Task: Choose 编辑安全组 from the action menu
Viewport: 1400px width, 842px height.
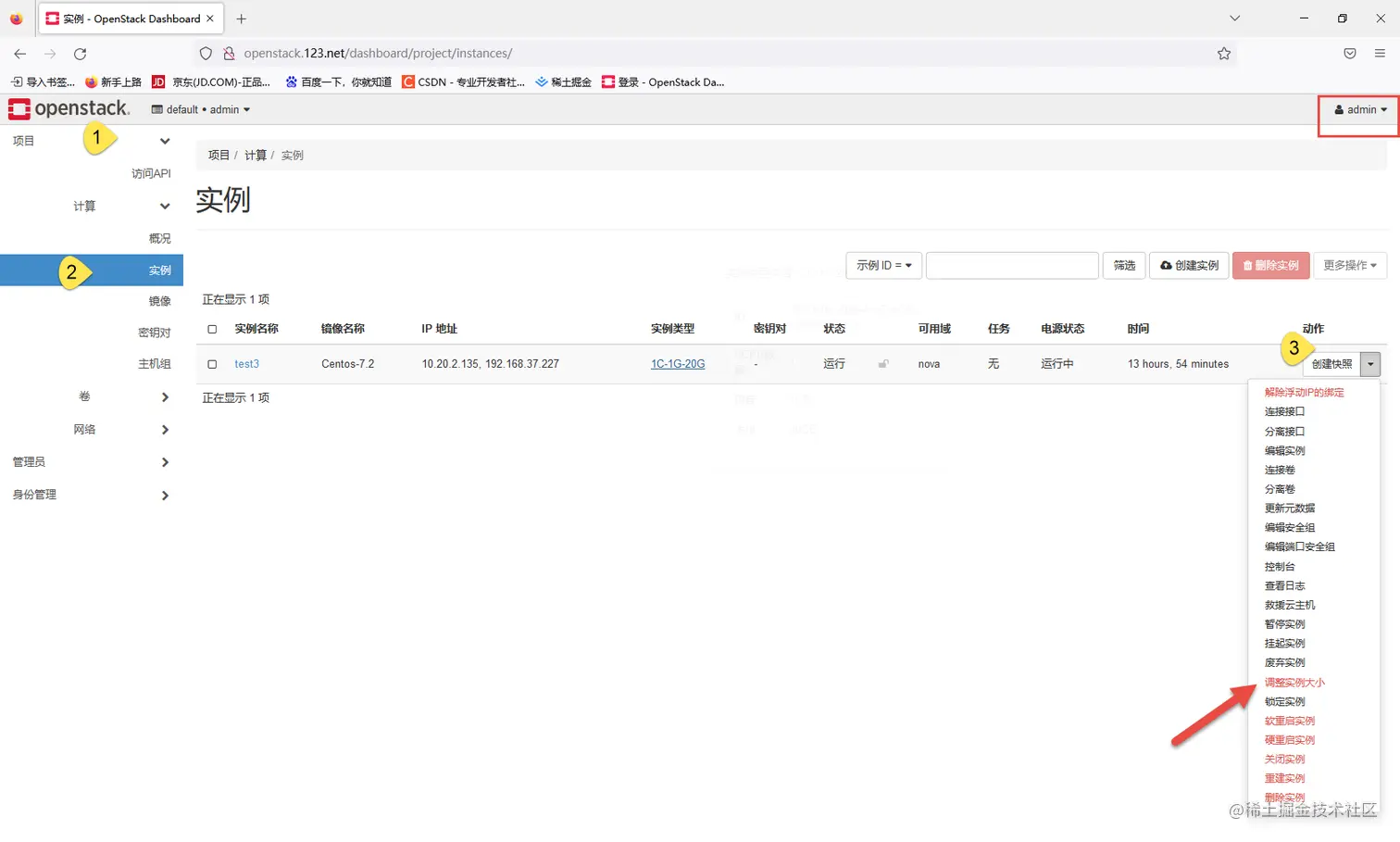Action: pyautogui.click(x=1290, y=528)
